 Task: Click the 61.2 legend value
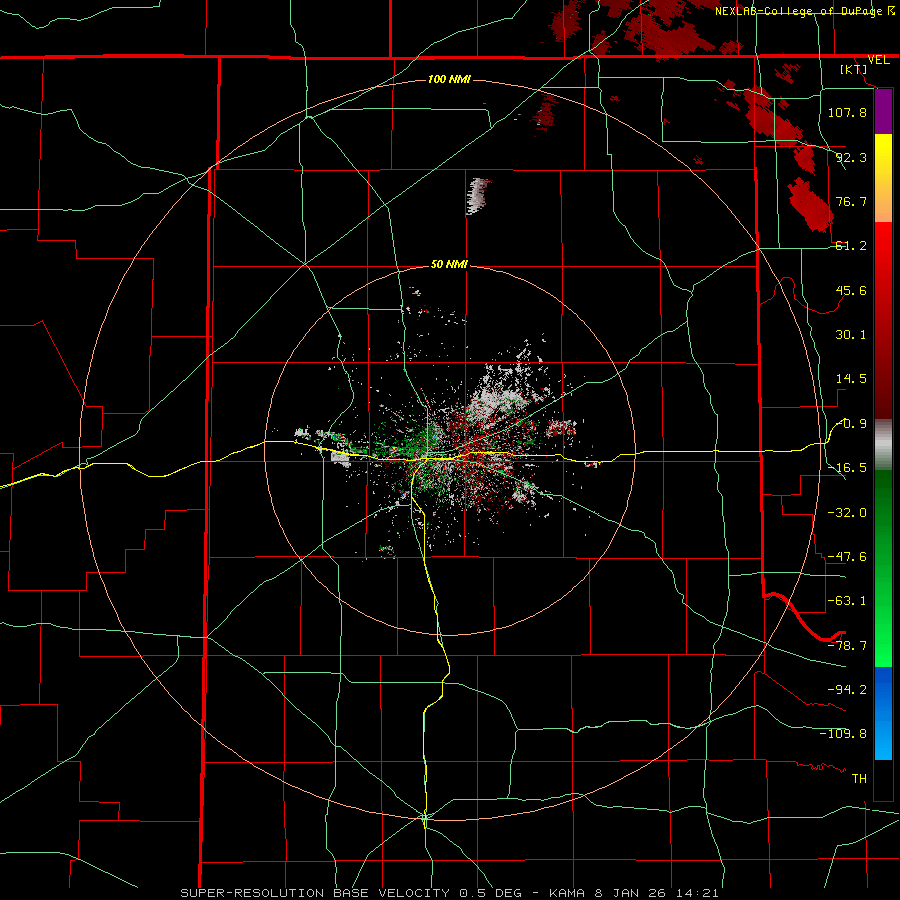coord(851,246)
